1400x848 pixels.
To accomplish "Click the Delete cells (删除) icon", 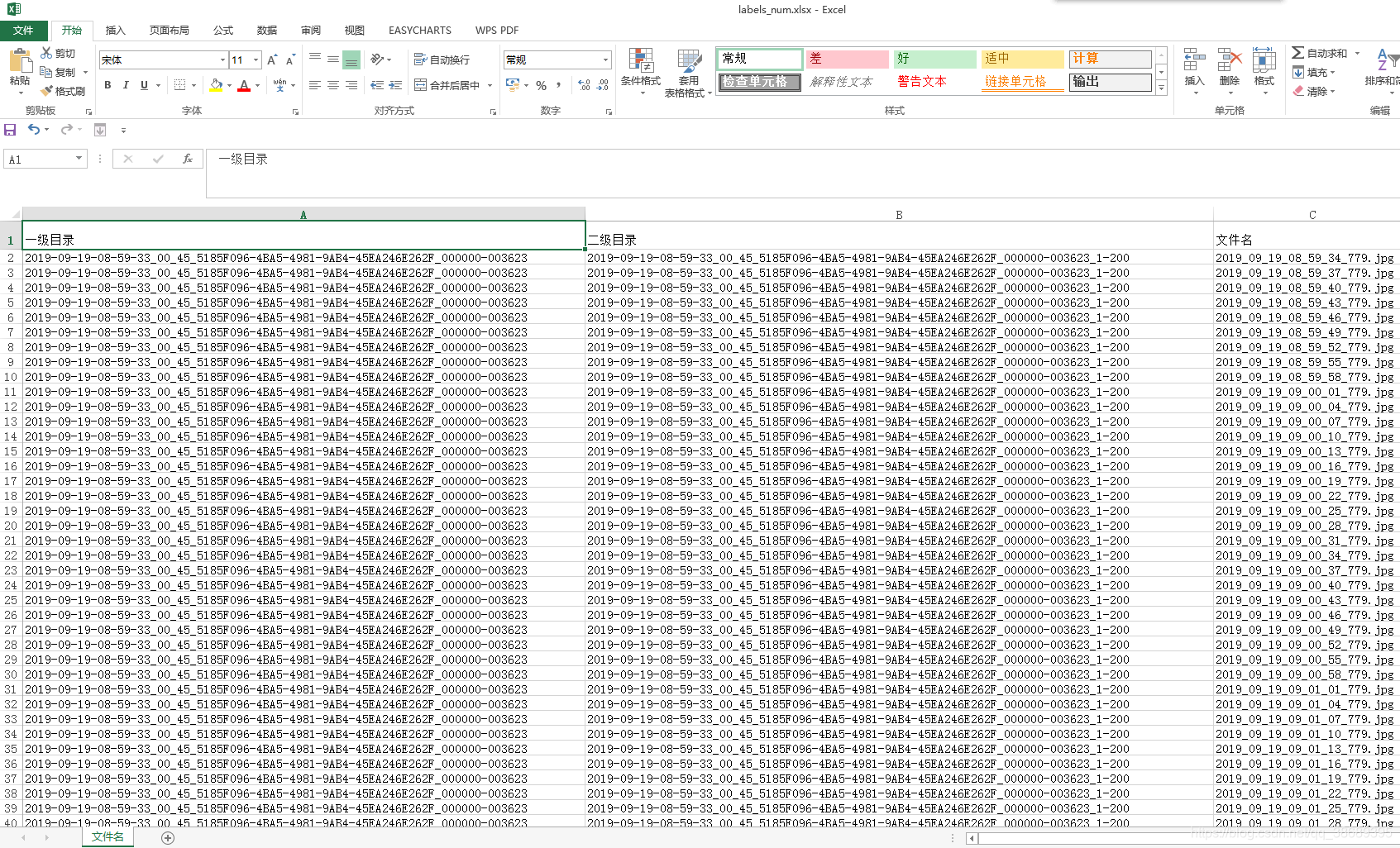I will pyautogui.click(x=1230, y=60).
